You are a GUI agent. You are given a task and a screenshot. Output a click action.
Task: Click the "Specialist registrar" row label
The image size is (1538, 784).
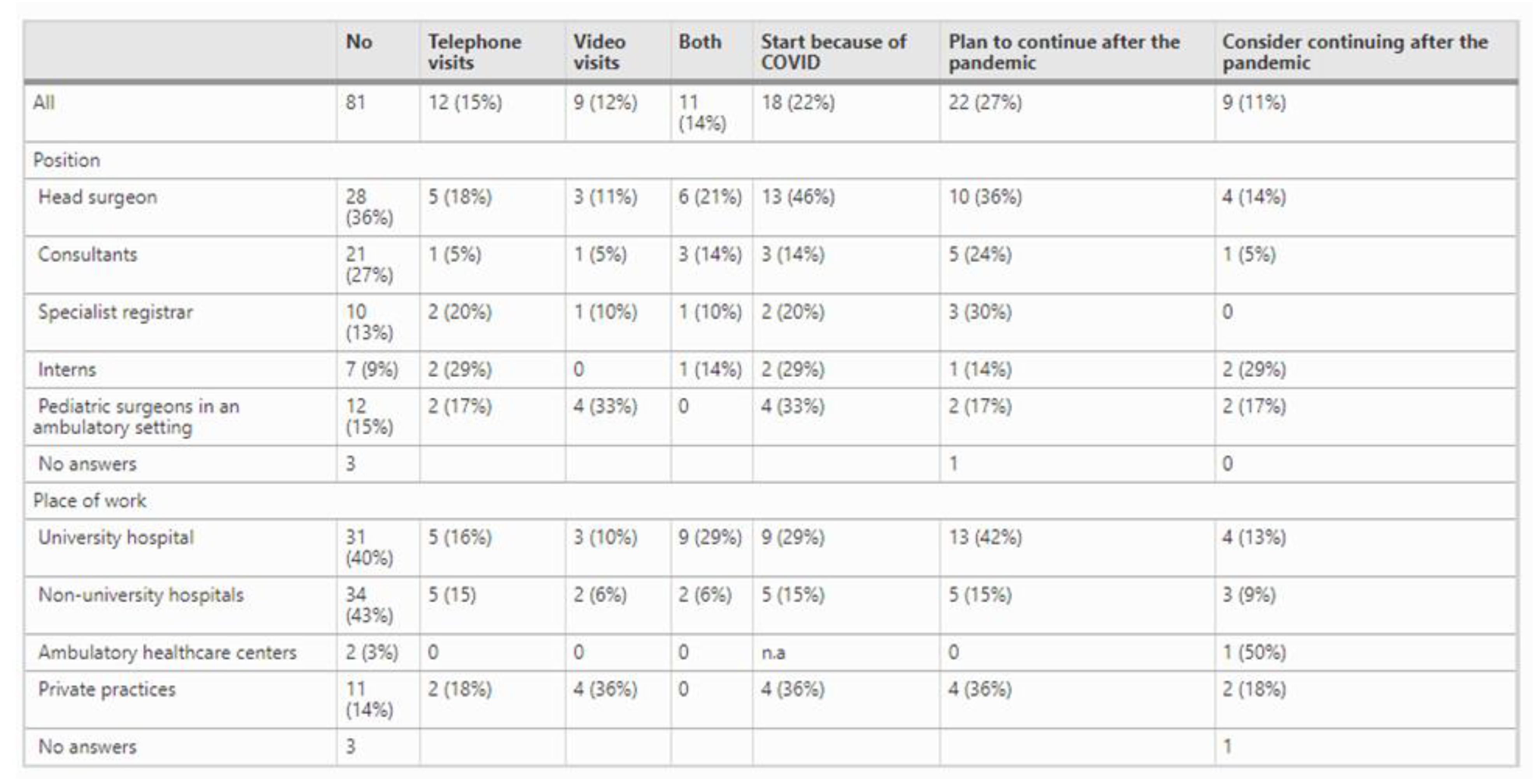[x=115, y=312]
